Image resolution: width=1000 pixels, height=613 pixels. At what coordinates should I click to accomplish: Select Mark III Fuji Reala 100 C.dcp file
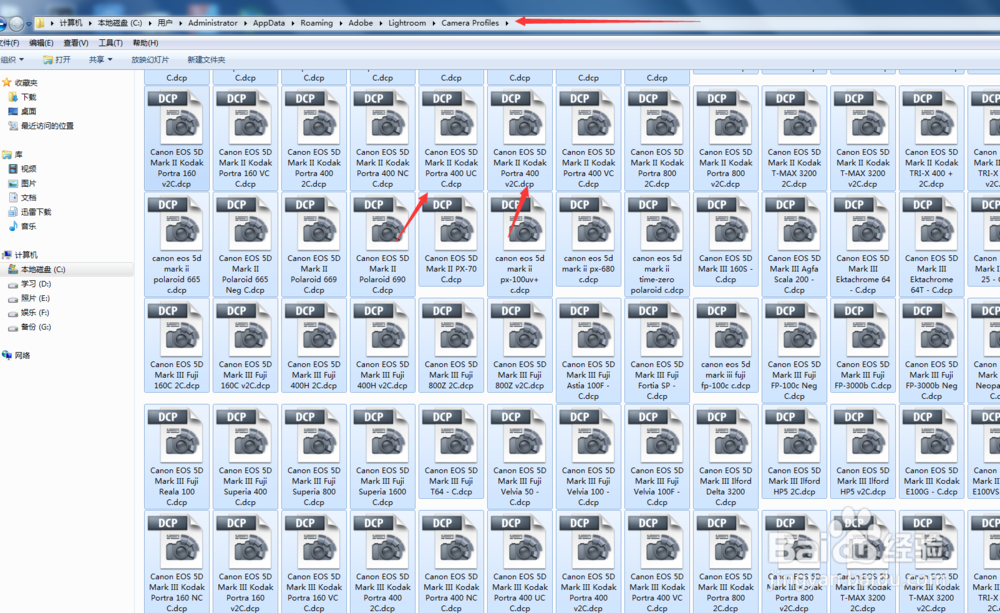pyautogui.click(x=177, y=456)
